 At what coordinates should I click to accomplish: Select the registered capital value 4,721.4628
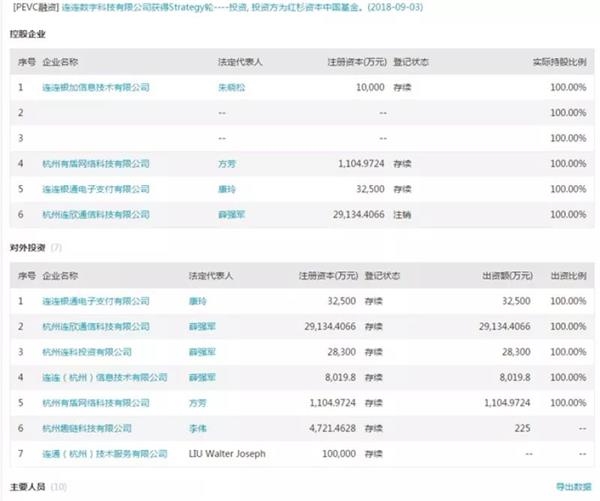333,428
